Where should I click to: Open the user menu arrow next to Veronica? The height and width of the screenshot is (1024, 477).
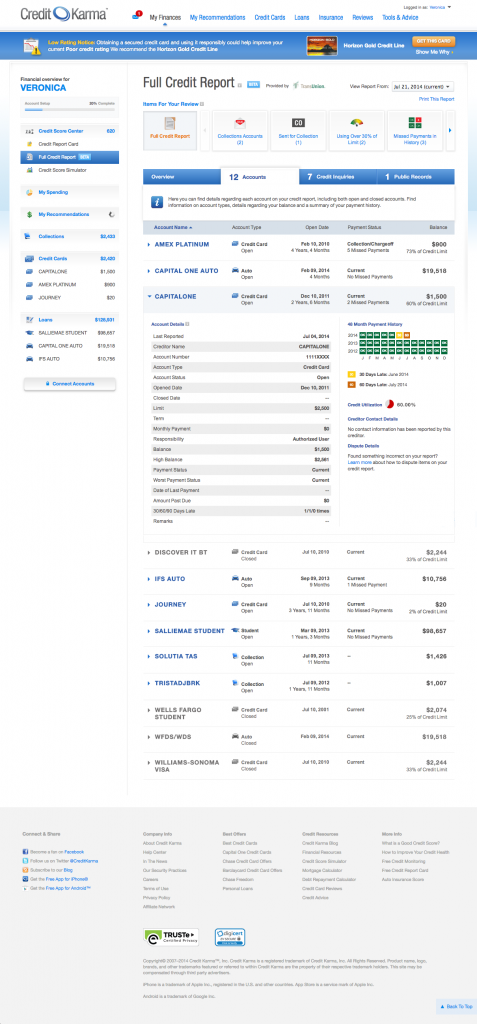tap(450, 7)
